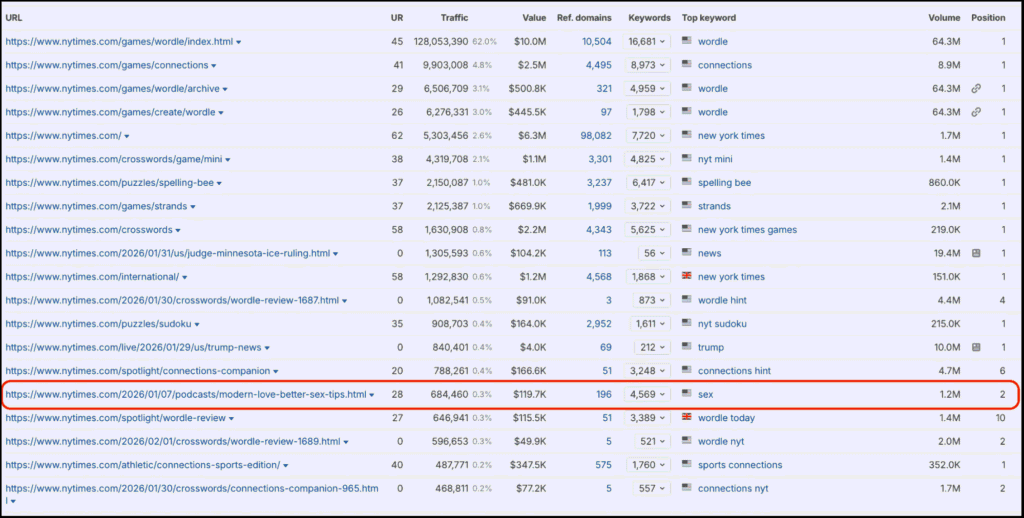Open keywords dropdown showing 4,569
The width and height of the screenshot is (1024, 518).
(x=647, y=395)
